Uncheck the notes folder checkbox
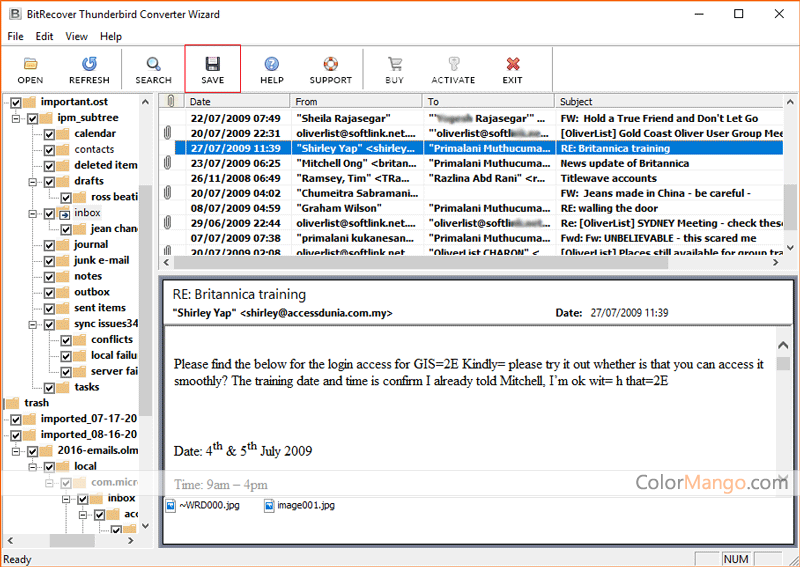The width and height of the screenshot is (800, 567). (x=49, y=276)
